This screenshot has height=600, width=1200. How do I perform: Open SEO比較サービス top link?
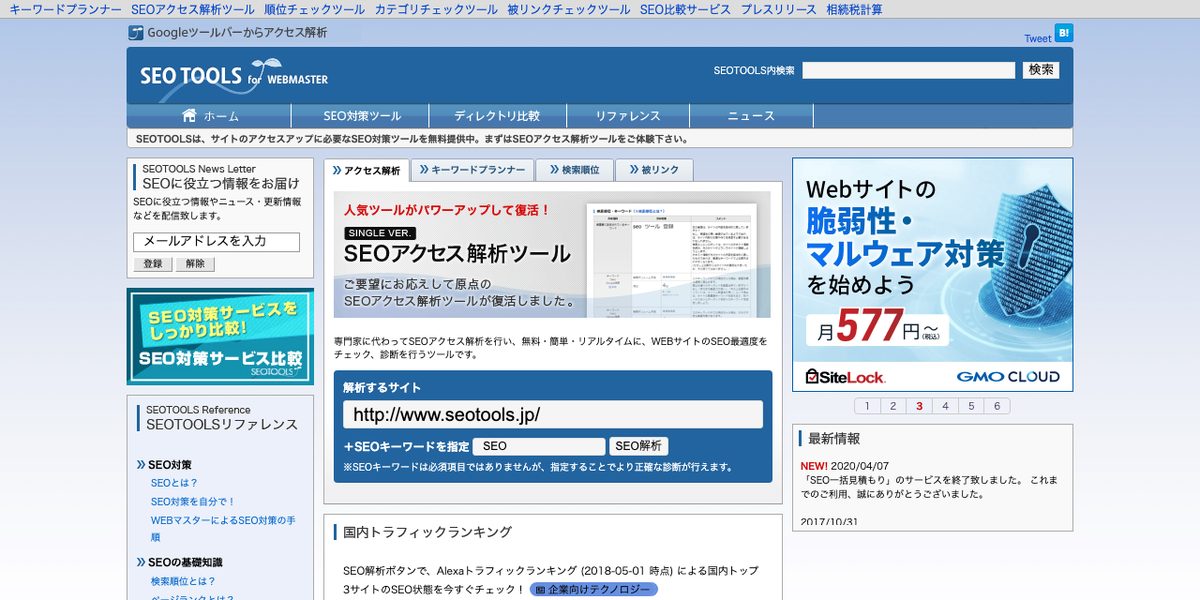coord(685,10)
